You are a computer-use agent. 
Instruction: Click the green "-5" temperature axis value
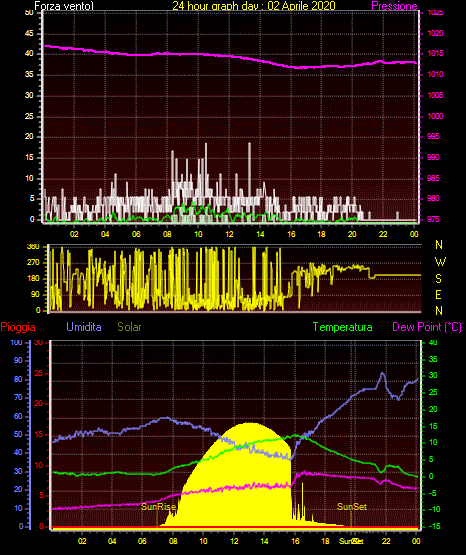[x=433, y=493]
